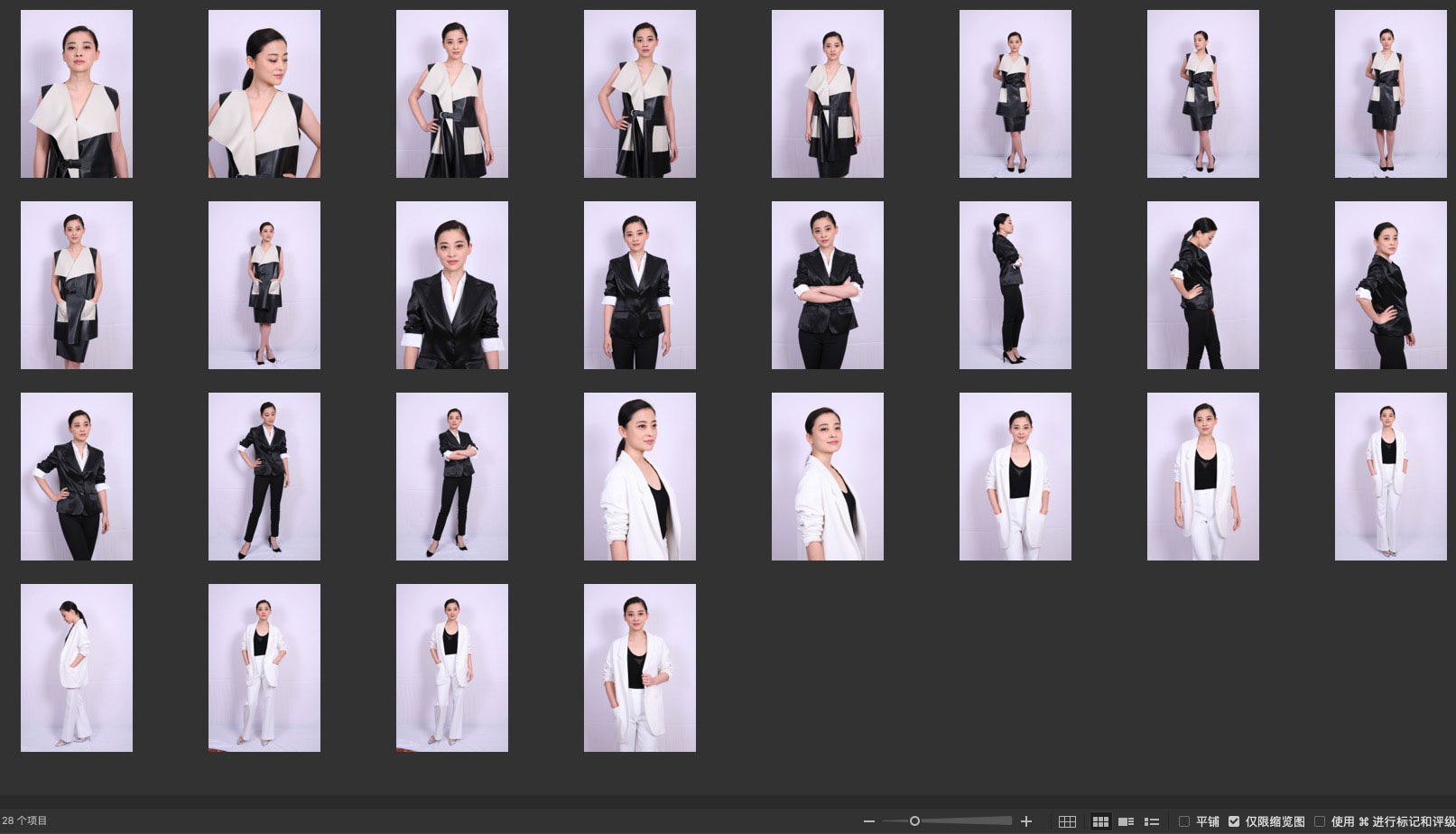Select the black blazer over-shoulder glance photo
Screen dimensions: 1456x834
pyautogui.click(x=1391, y=285)
